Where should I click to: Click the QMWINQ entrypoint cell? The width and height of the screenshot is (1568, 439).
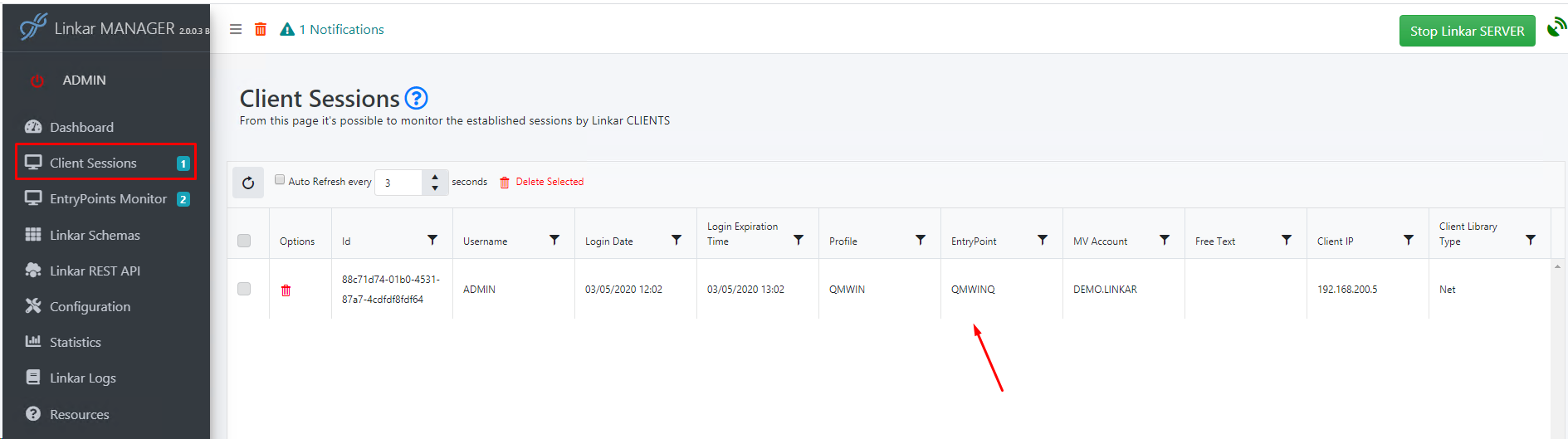[x=973, y=290]
